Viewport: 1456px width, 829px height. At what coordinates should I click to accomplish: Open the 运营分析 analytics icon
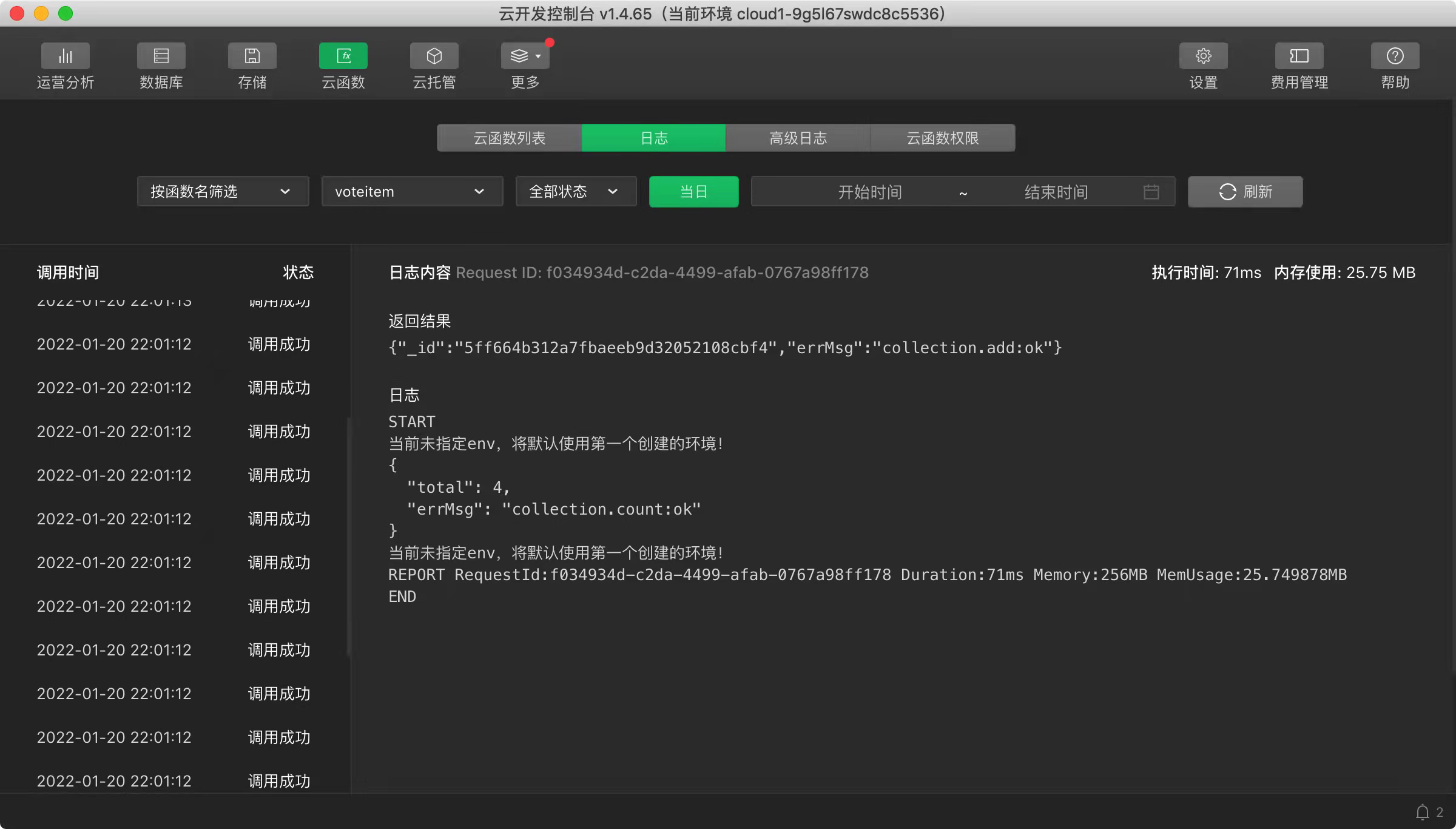tap(65, 56)
